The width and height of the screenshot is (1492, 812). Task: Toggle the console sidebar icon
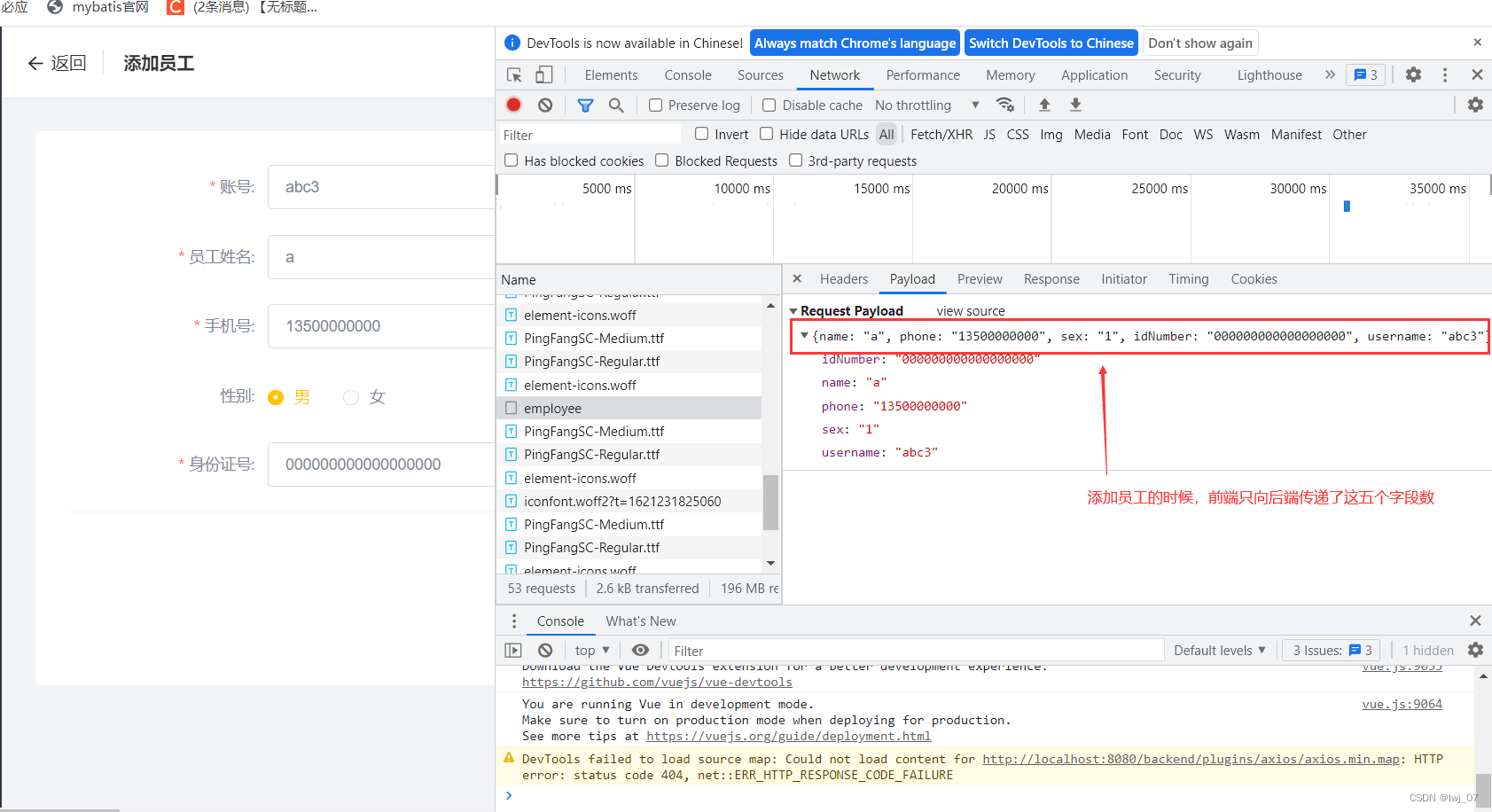513,650
